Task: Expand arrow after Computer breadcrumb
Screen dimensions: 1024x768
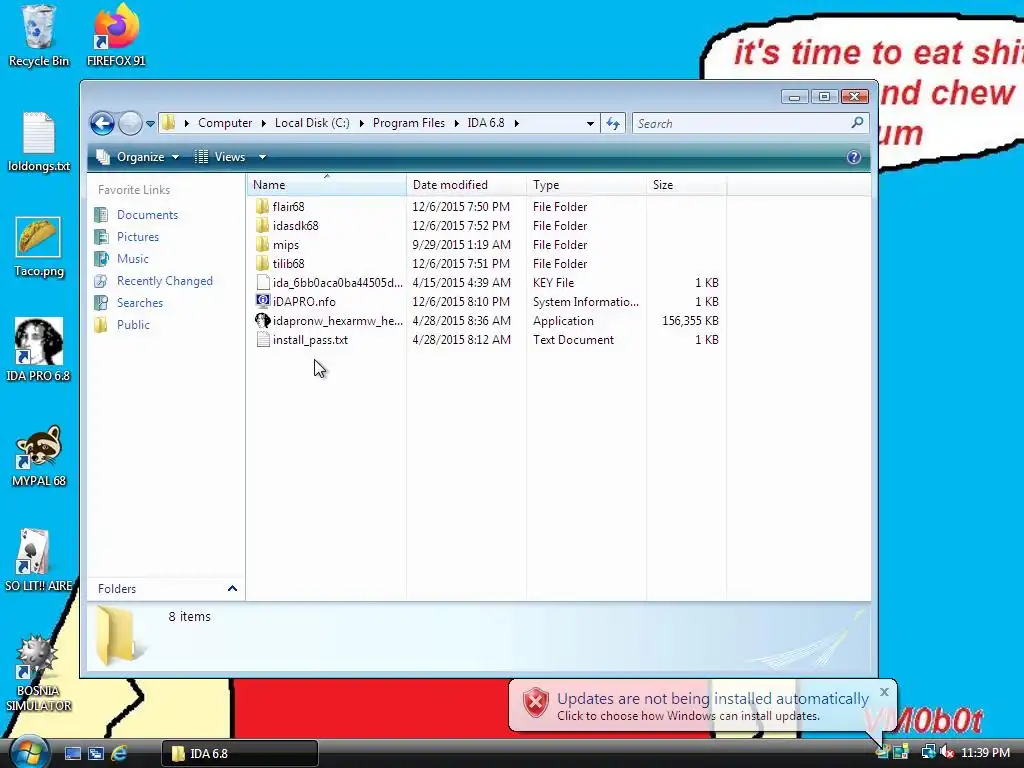Action: [263, 123]
